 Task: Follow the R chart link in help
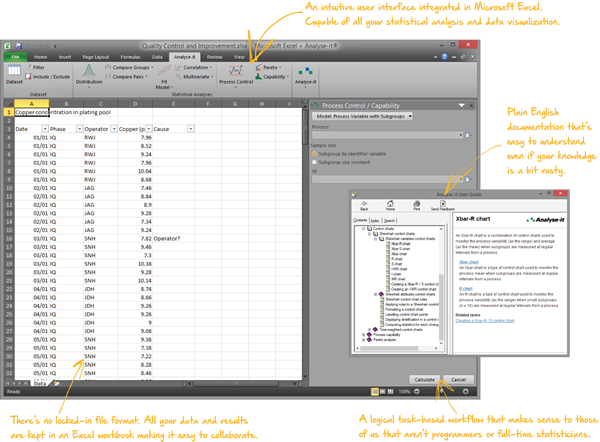pyautogui.click(x=466, y=289)
